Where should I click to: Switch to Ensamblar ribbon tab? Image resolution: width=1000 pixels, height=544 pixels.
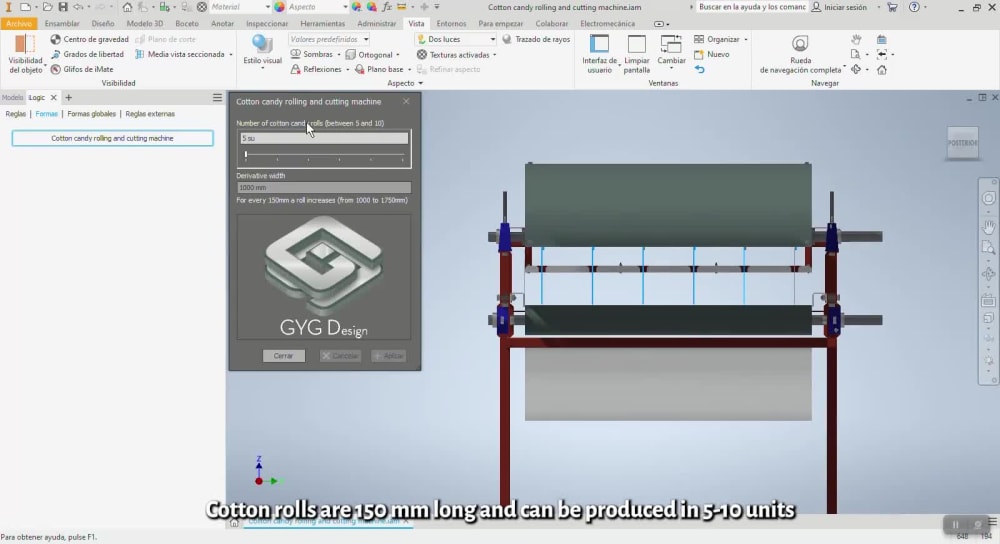62,24
